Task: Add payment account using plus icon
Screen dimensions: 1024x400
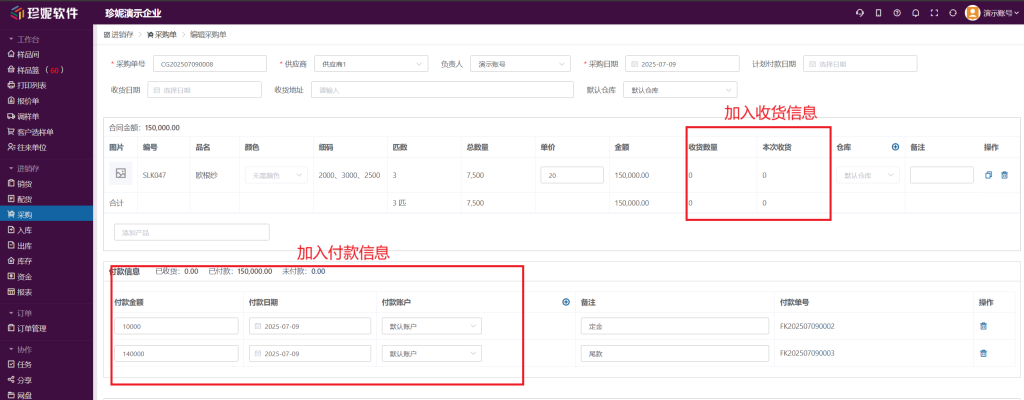Action: (x=566, y=302)
